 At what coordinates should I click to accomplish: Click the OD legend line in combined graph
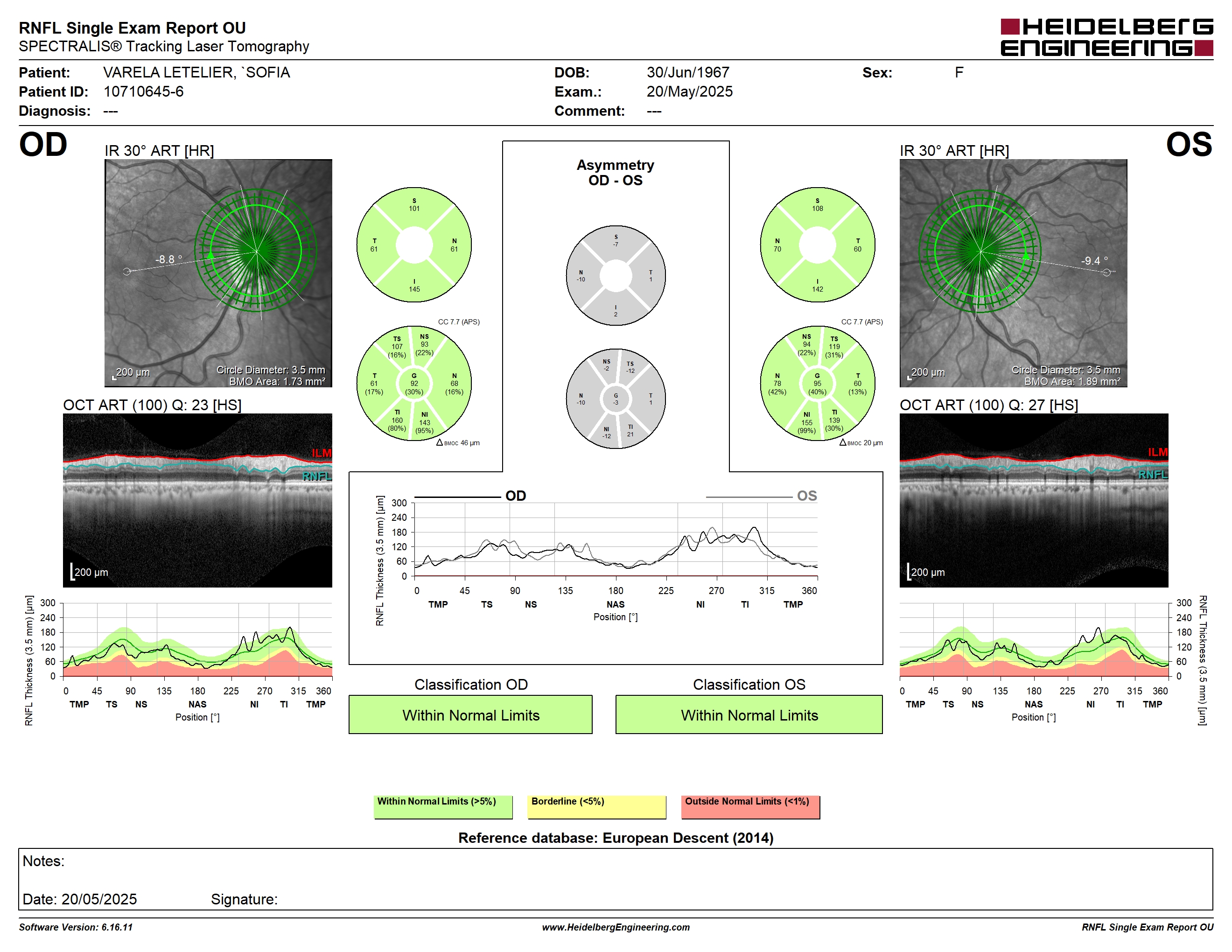tap(457, 497)
